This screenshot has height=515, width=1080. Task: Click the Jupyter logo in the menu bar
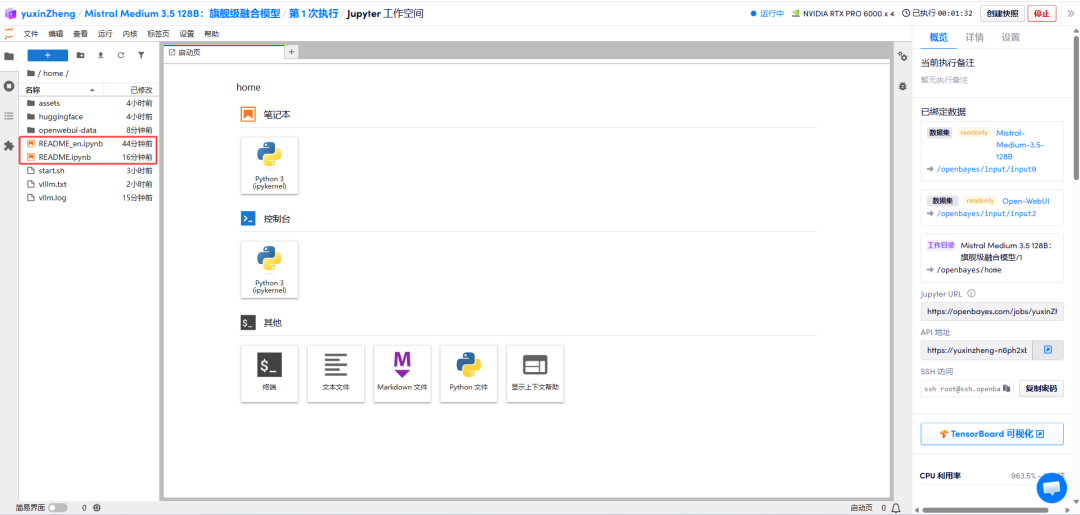(9, 34)
